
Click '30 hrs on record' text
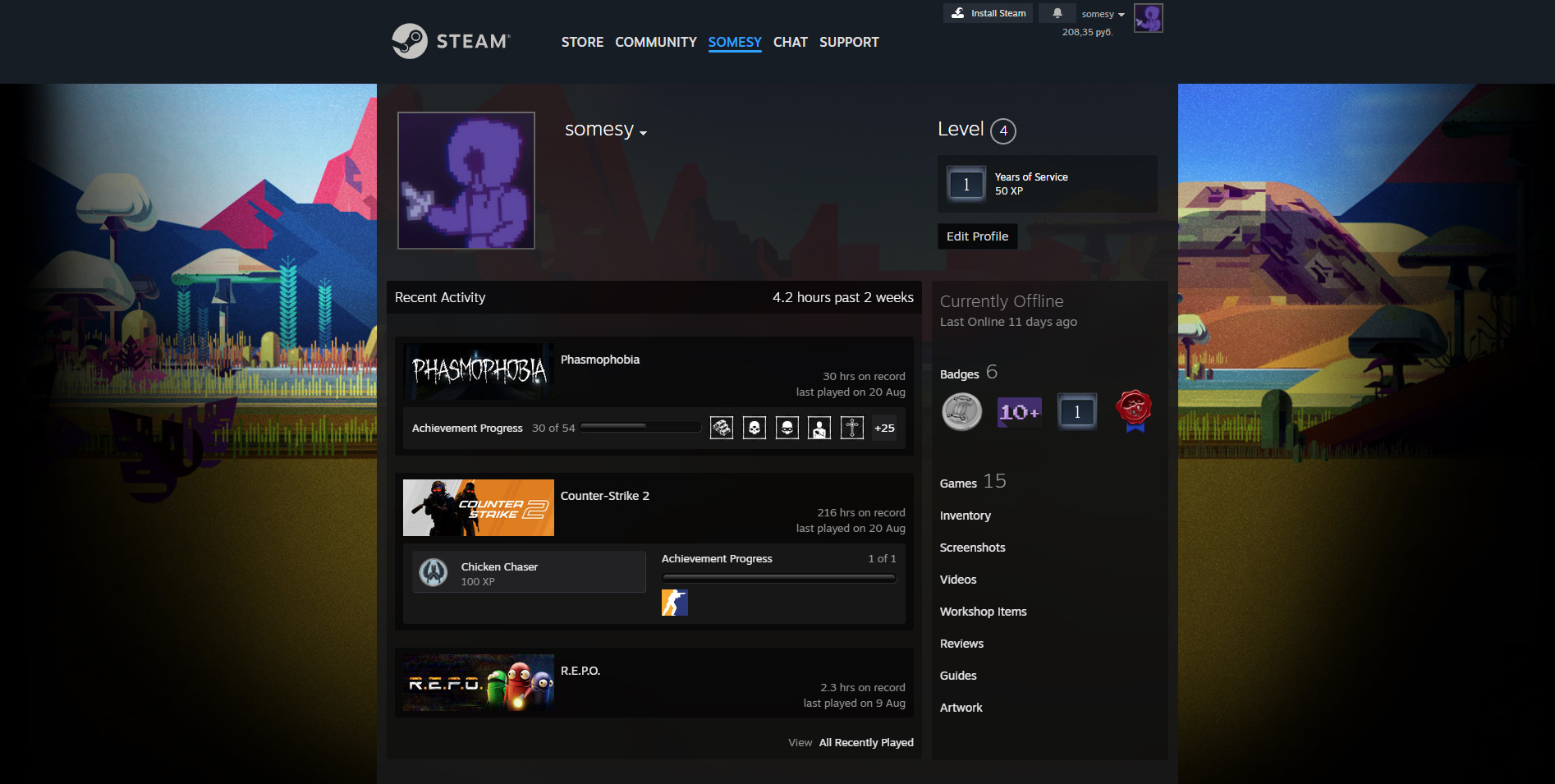tap(864, 376)
